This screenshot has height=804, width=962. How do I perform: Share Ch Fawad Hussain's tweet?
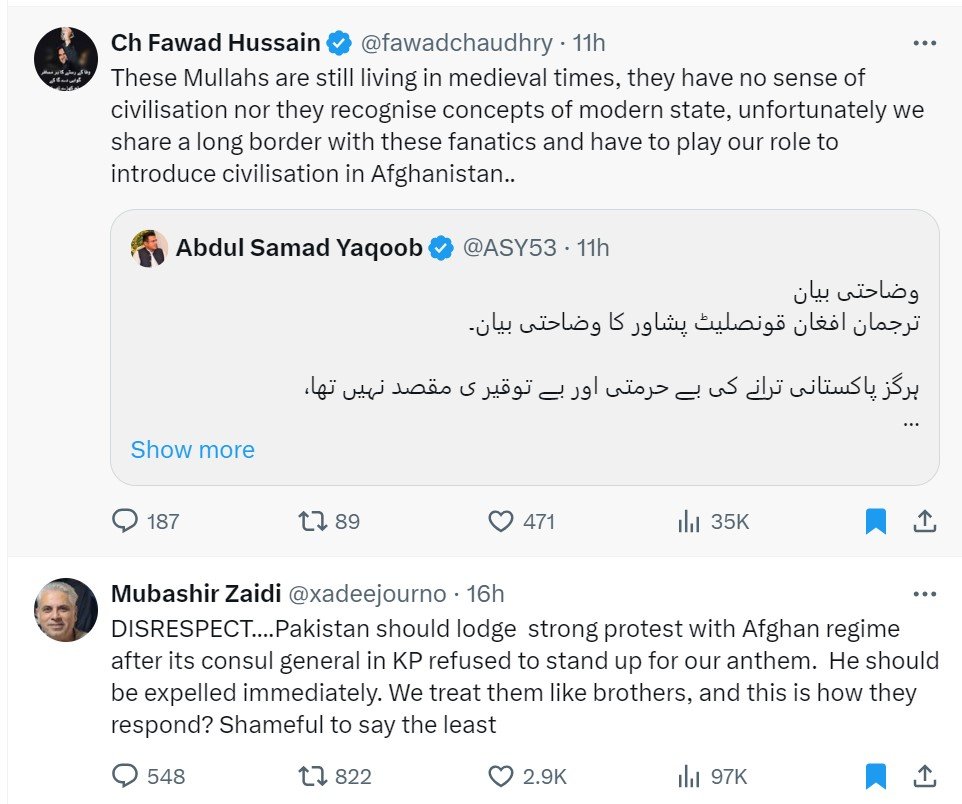[x=925, y=521]
